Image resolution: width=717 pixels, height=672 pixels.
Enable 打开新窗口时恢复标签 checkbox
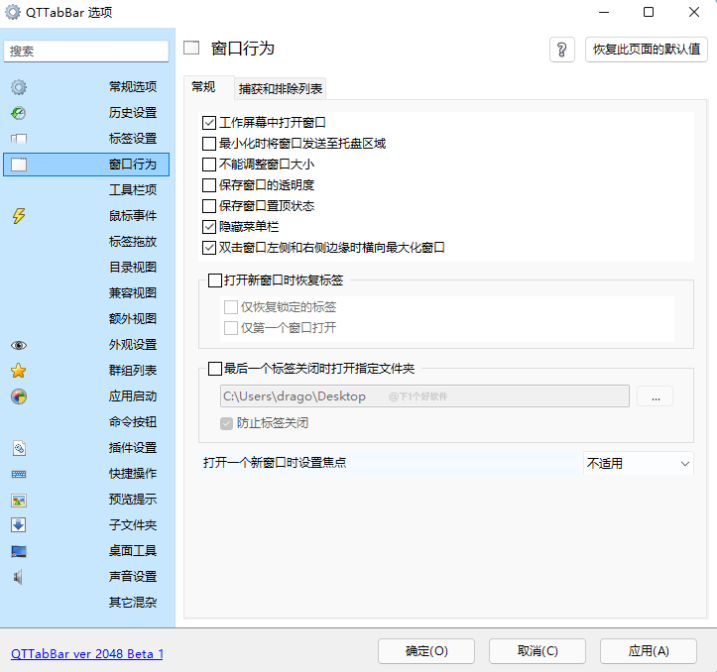(215, 280)
